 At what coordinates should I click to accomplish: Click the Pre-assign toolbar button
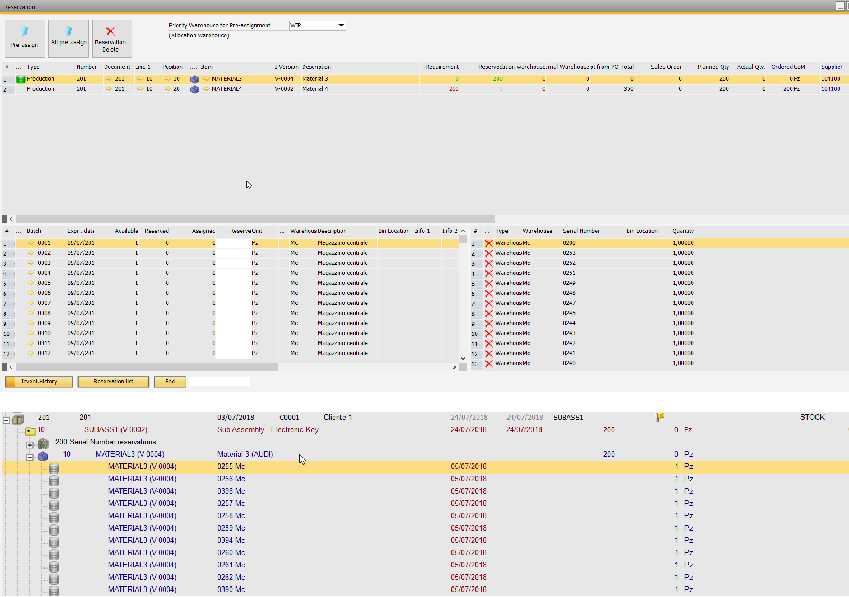pos(25,38)
